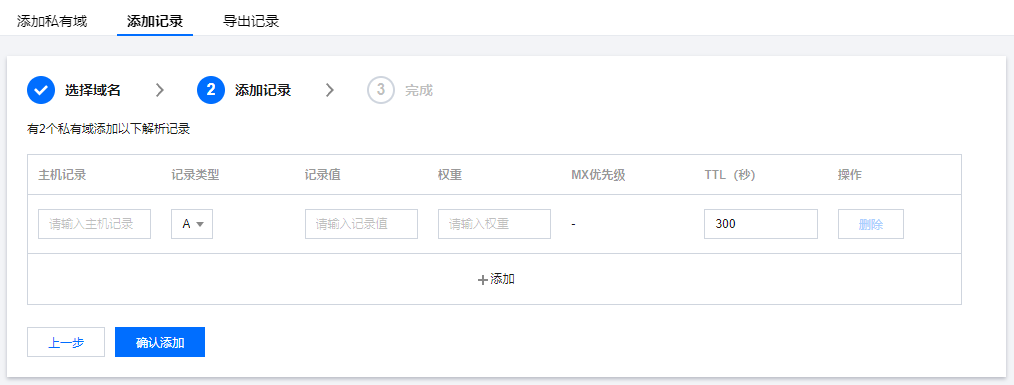Click the 完成 step label

[x=418, y=91]
